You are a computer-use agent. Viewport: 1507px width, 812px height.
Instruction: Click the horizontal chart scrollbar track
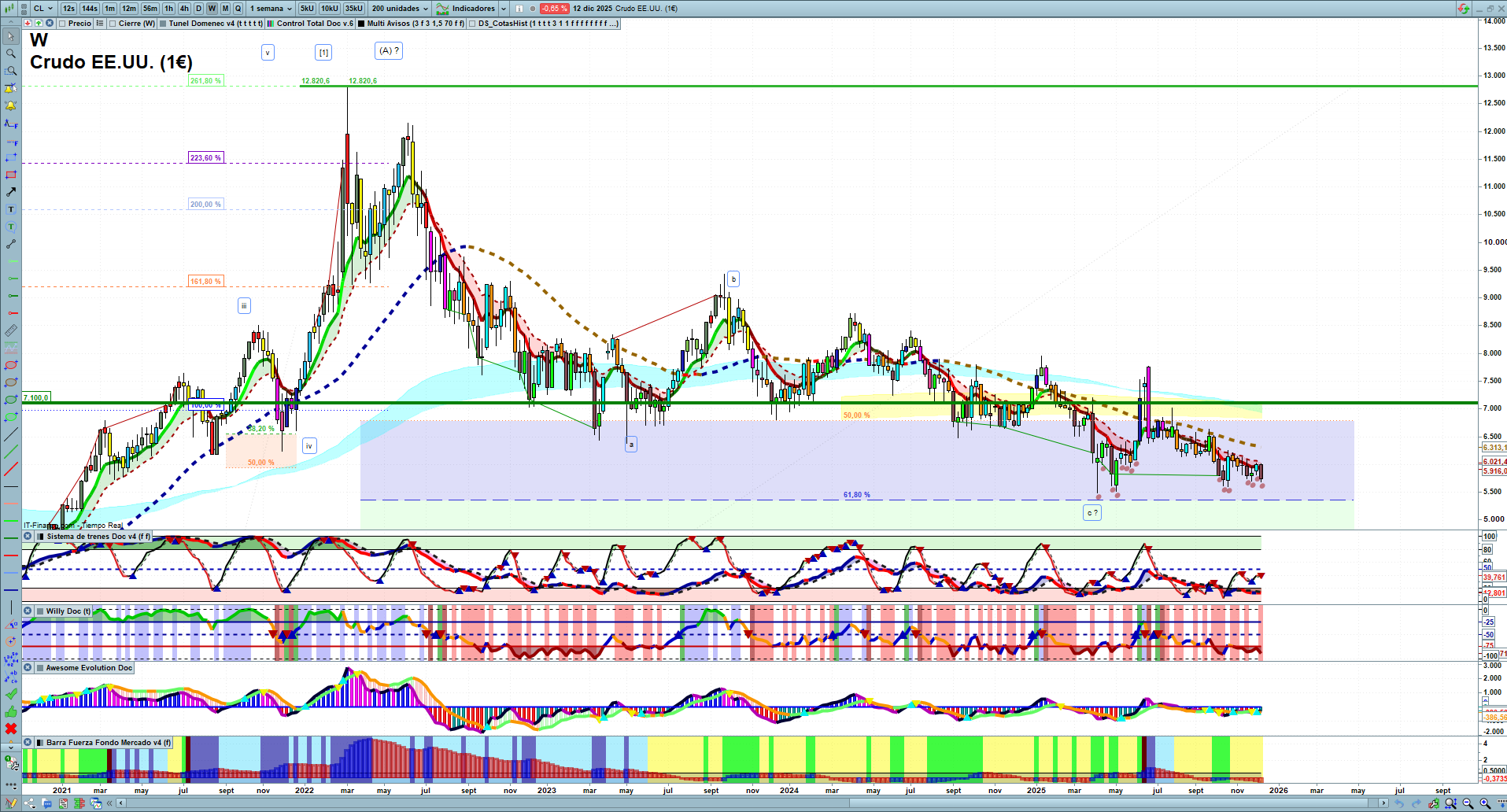tap(752, 803)
